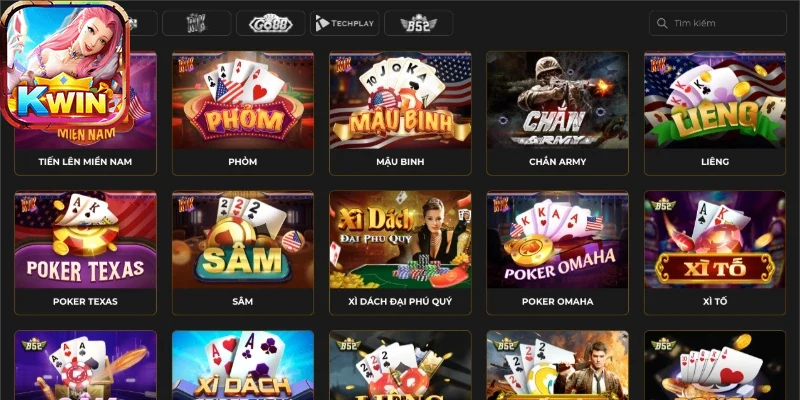Launch the Sâm card game

(243, 240)
